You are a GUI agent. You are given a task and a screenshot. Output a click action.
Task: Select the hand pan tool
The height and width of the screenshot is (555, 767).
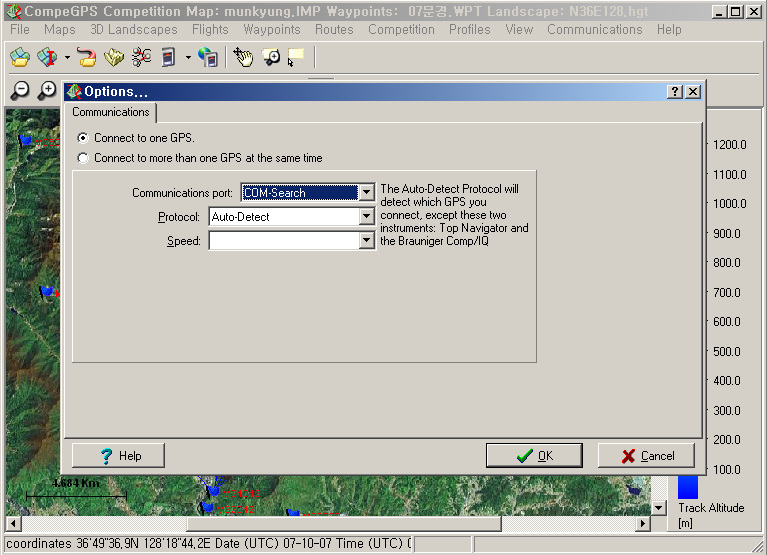pos(243,57)
